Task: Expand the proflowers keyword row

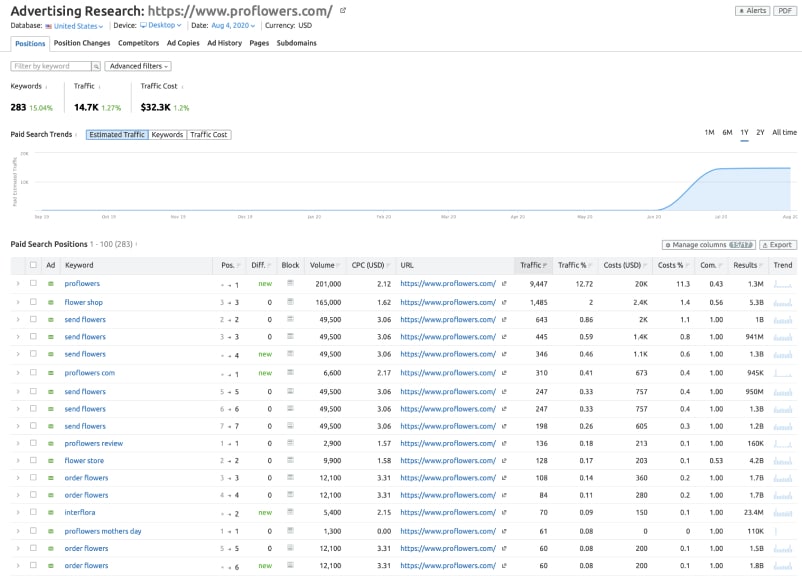Action: (x=18, y=283)
